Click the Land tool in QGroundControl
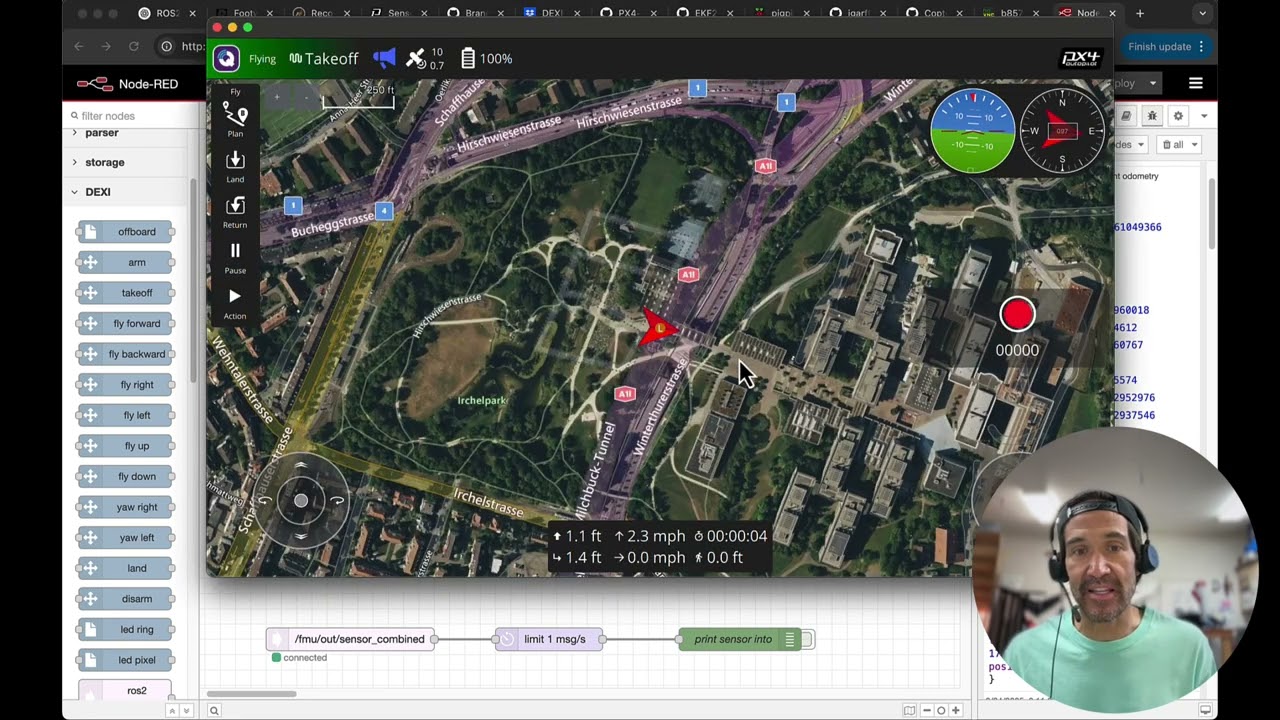The height and width of the screenshot is (720, 1280). [235, 166]
